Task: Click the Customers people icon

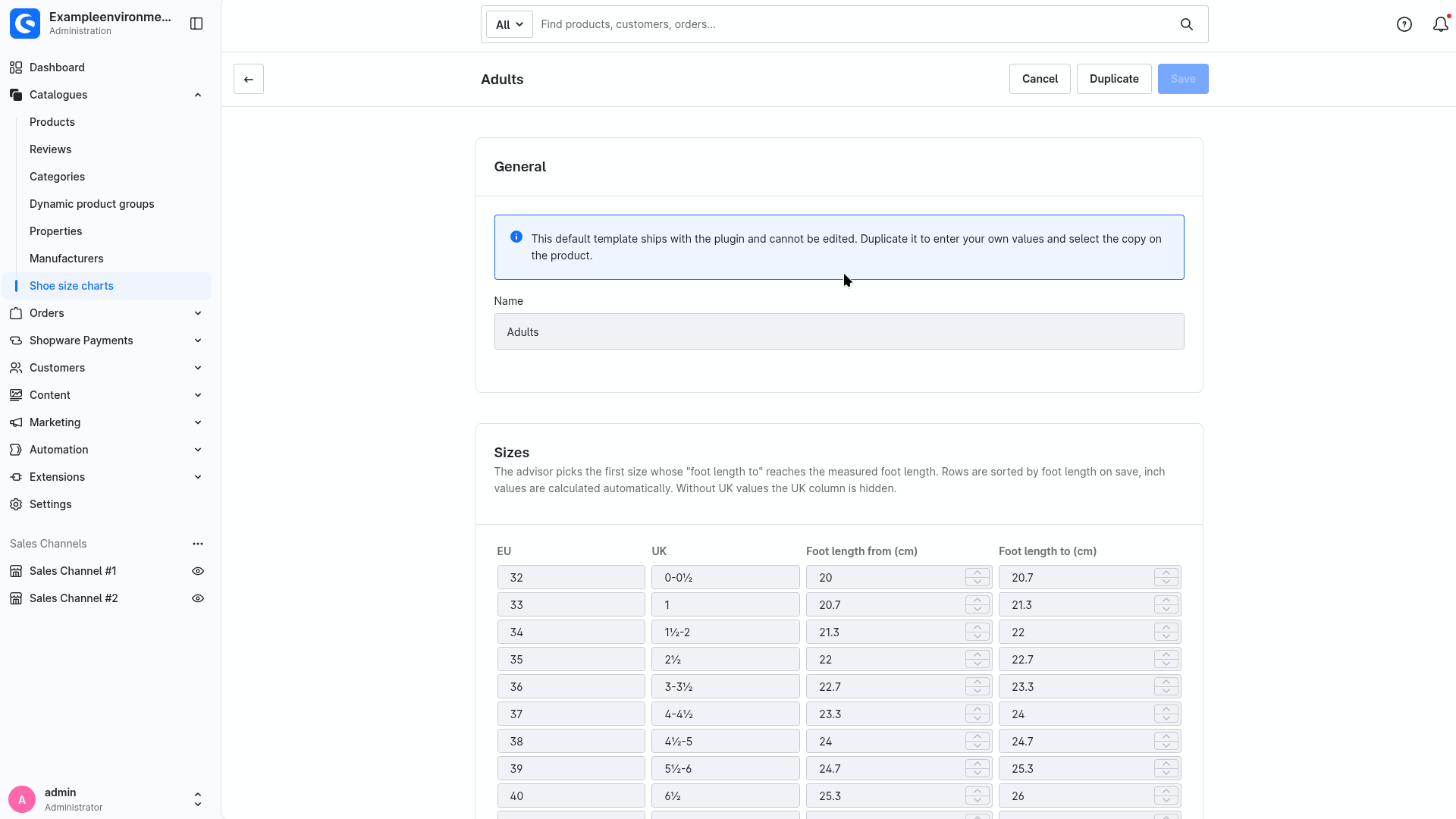Action: tap(16, 368)
